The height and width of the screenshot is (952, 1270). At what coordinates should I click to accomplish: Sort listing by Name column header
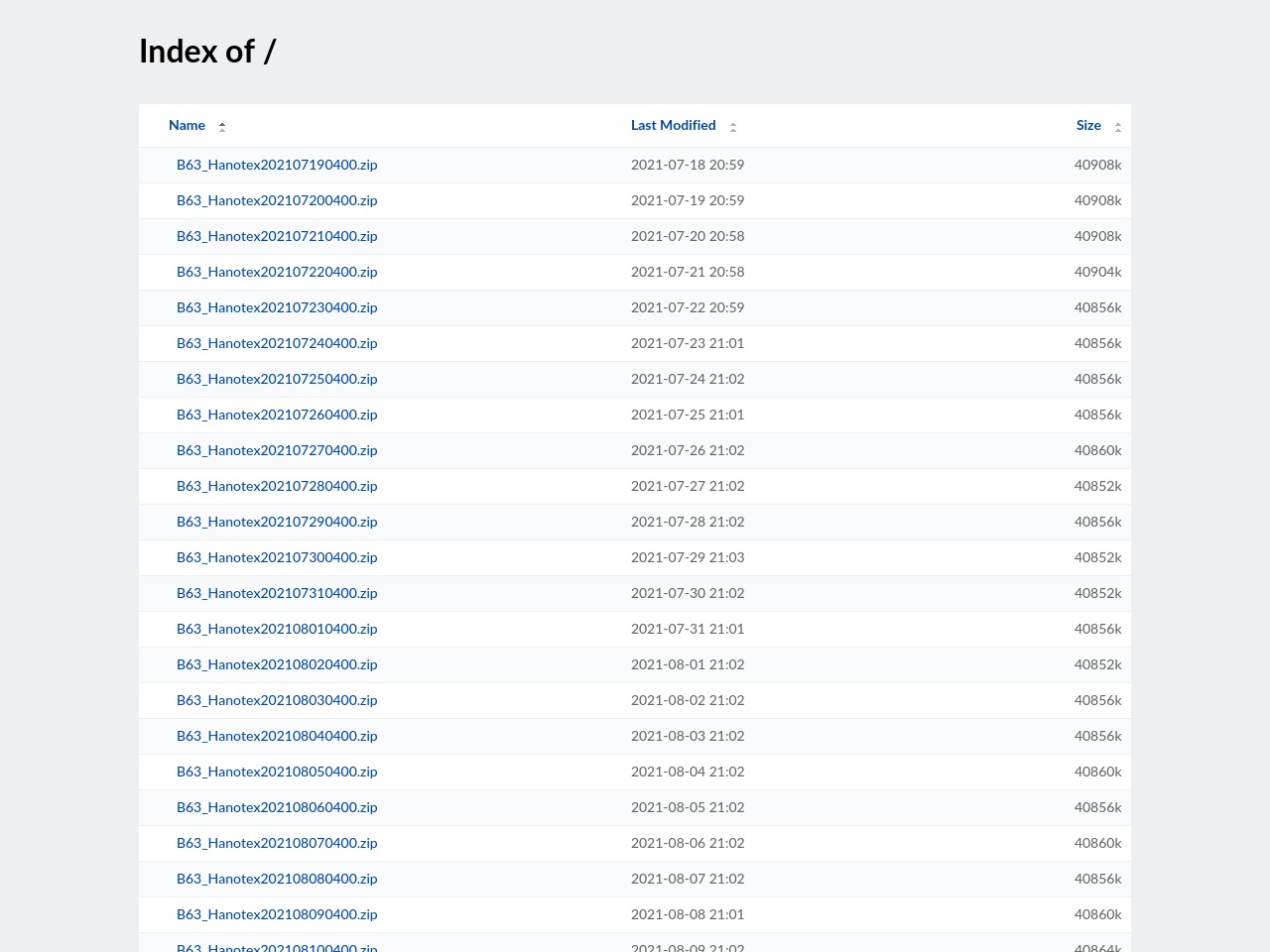point(187,125)
